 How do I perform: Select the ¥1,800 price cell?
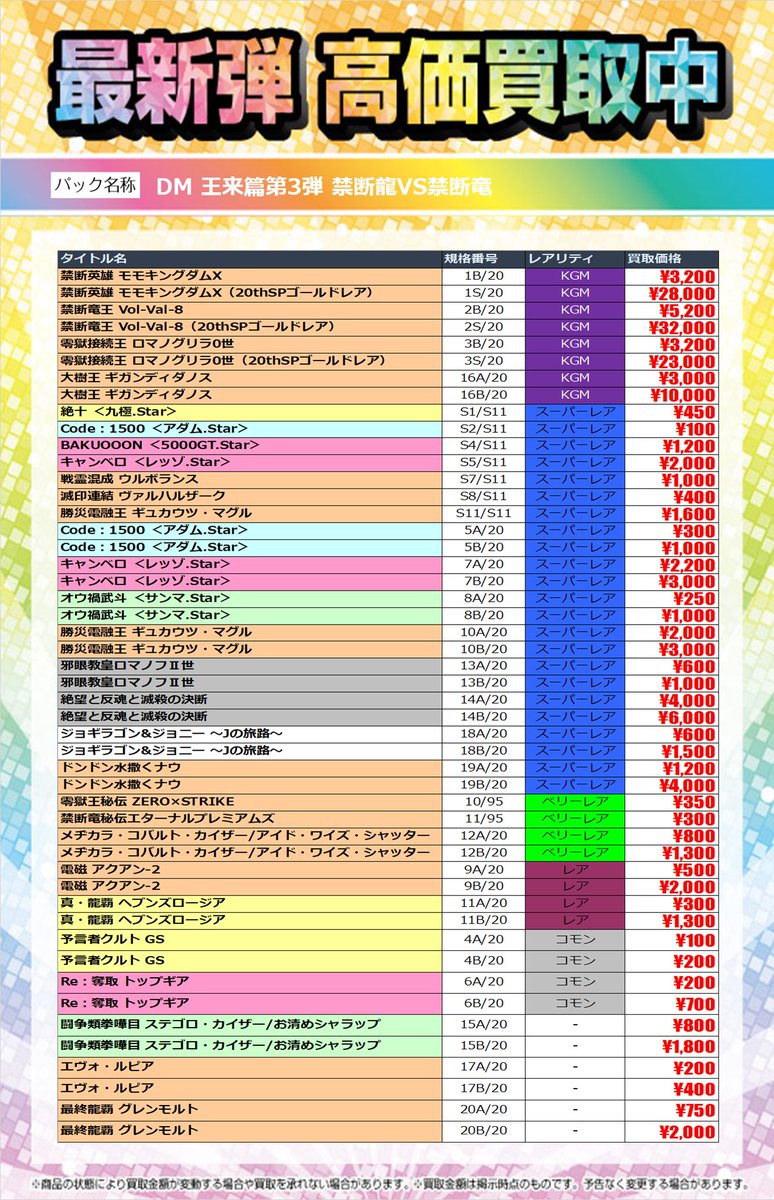pos(671,1046)
